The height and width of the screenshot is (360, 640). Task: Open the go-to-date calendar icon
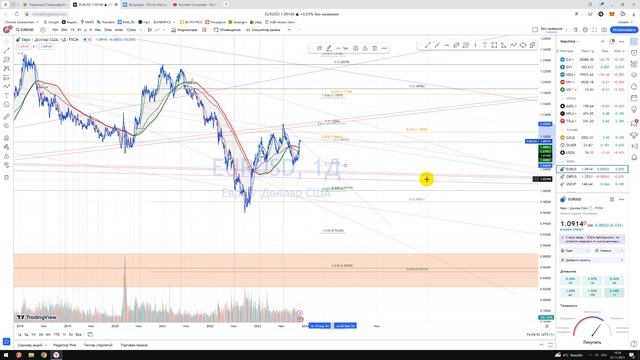click(90, 334)
